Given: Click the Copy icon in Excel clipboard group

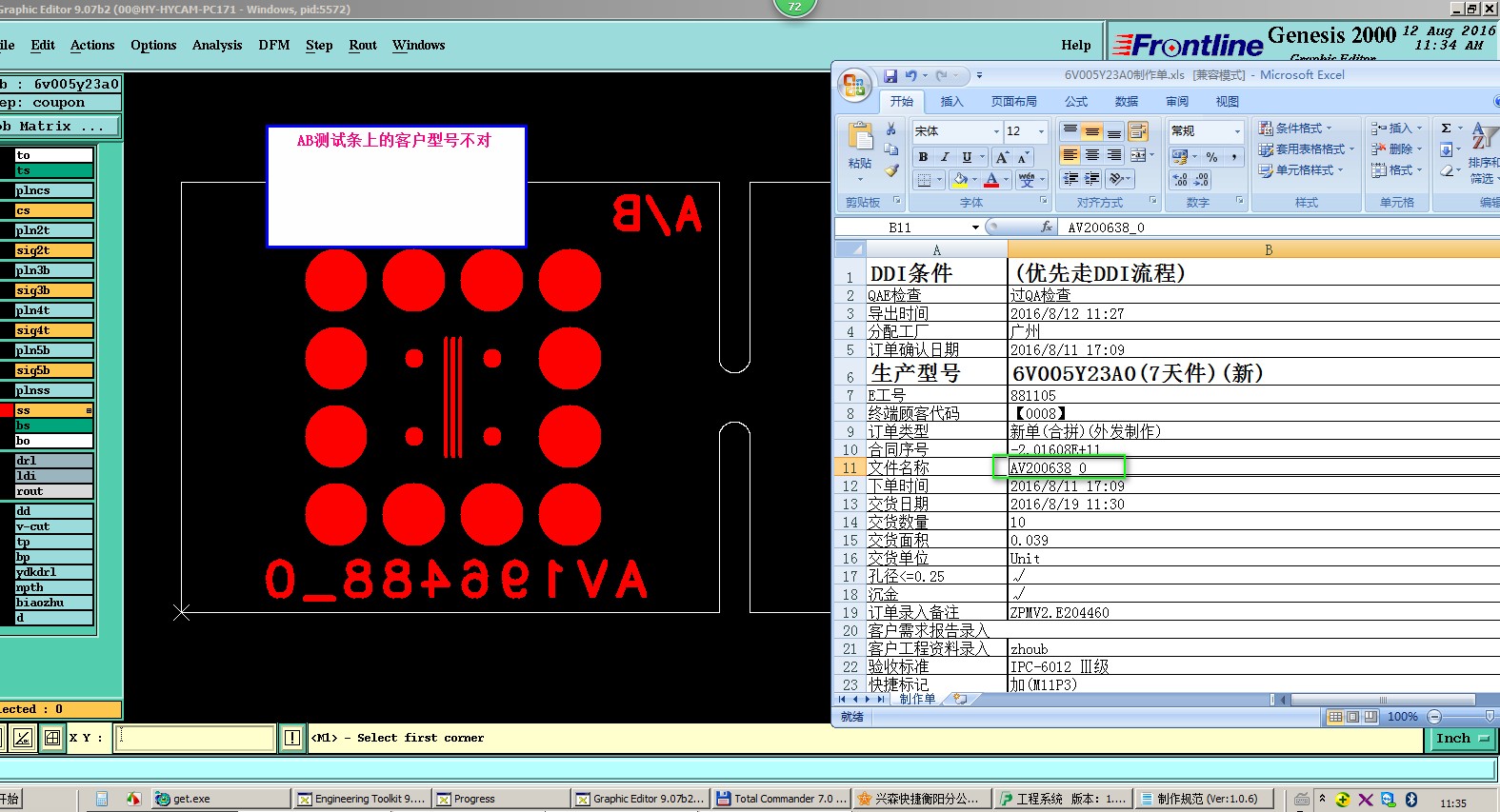Looking at the screenshot, I should [x=891, y=149].
